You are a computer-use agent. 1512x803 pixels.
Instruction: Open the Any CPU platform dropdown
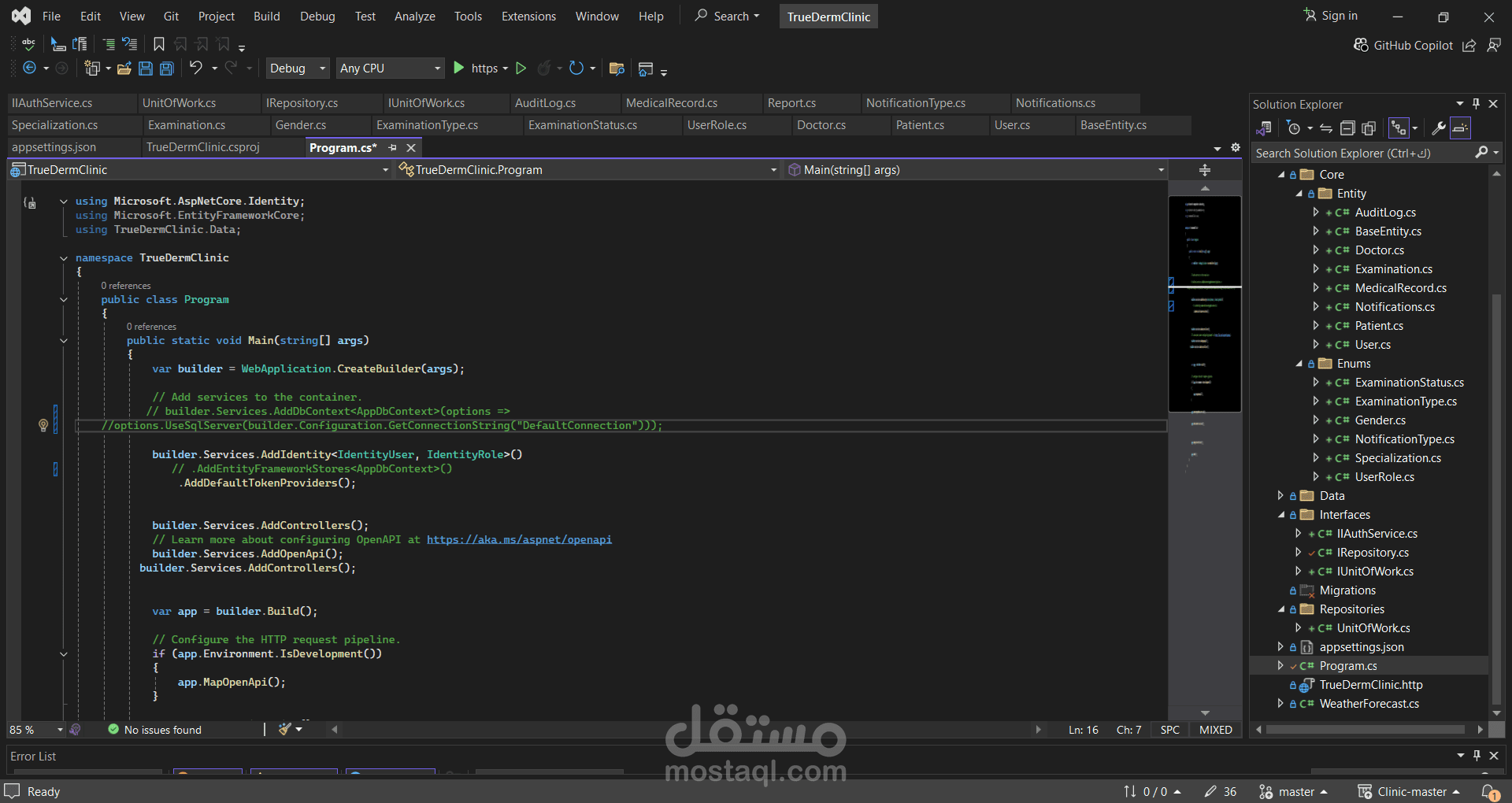390,68
